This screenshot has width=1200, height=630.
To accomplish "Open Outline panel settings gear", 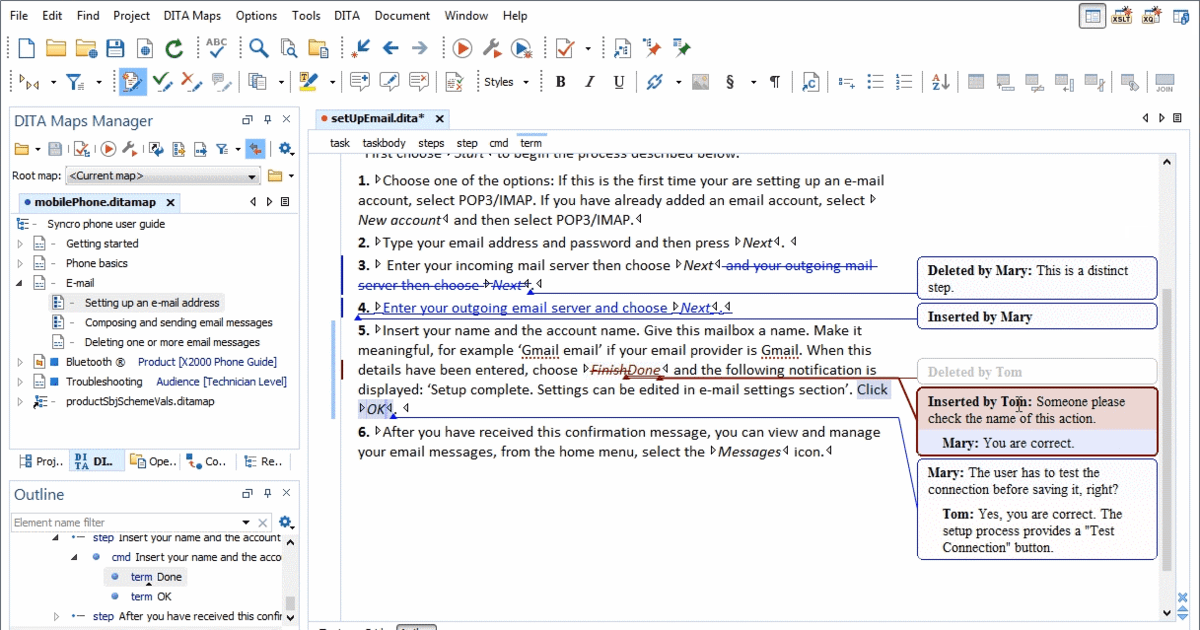I will click(x=285, y=522).
